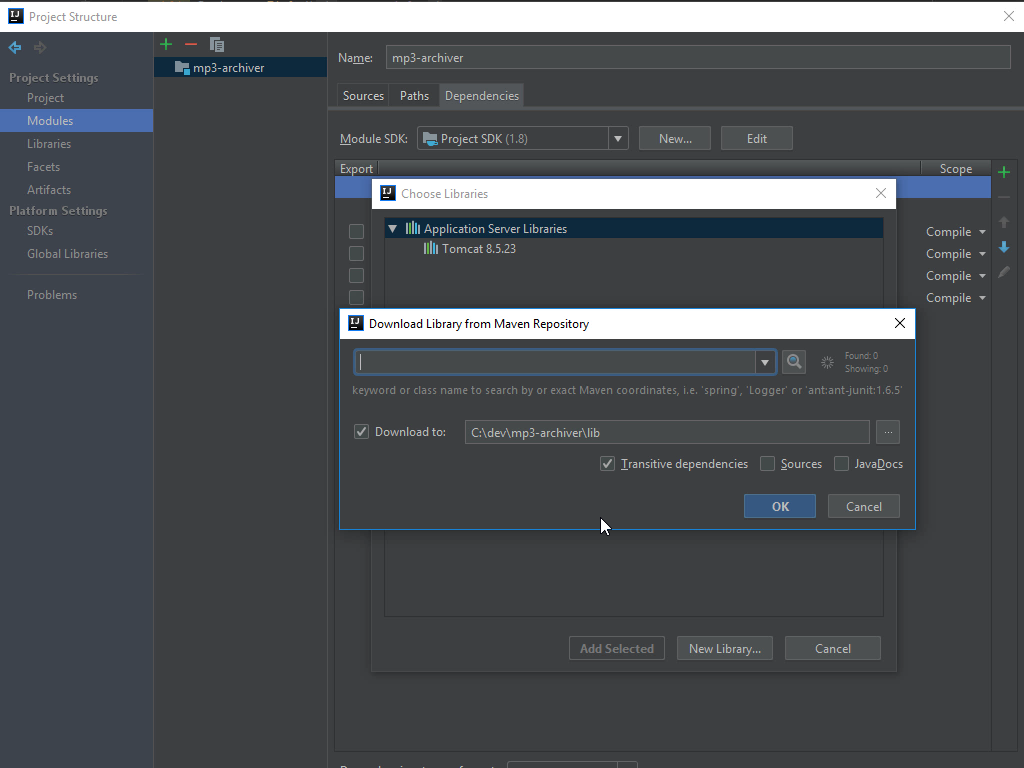Viewport: 1024px width, 768px height.
Task: Collapse the Application Server Libraries node
Action: point(392,229)
